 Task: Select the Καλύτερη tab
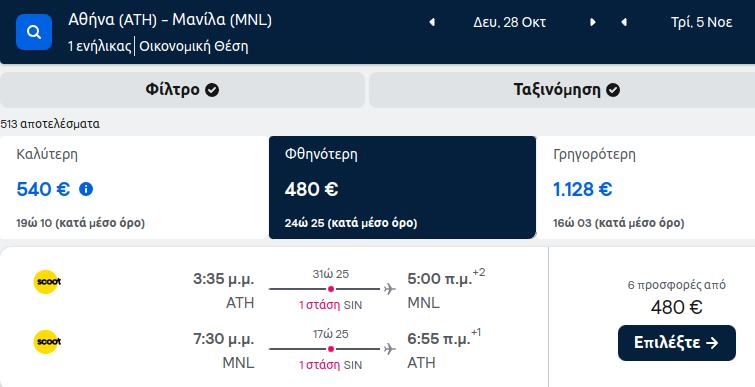click(x=134, y=187)
